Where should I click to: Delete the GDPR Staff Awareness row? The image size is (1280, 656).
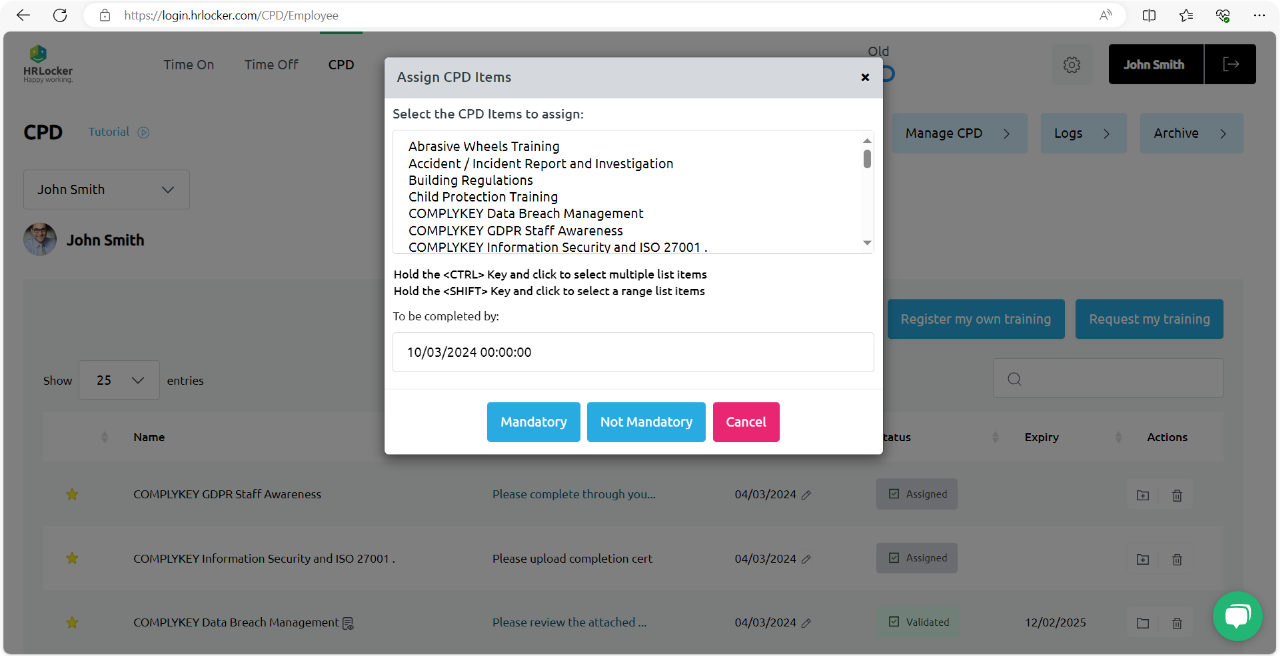[1177, 495]
